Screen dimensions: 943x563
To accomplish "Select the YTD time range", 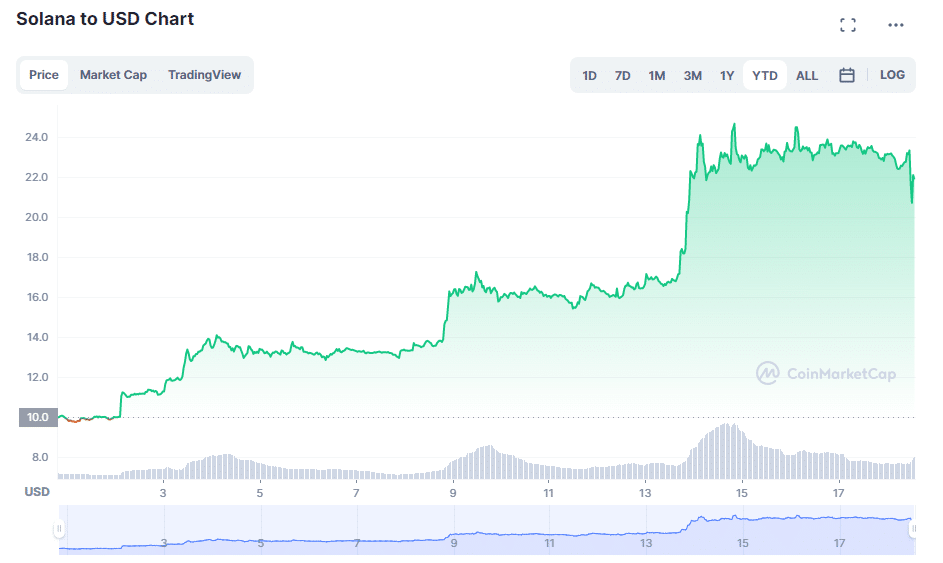I will [x=765, y=75].
